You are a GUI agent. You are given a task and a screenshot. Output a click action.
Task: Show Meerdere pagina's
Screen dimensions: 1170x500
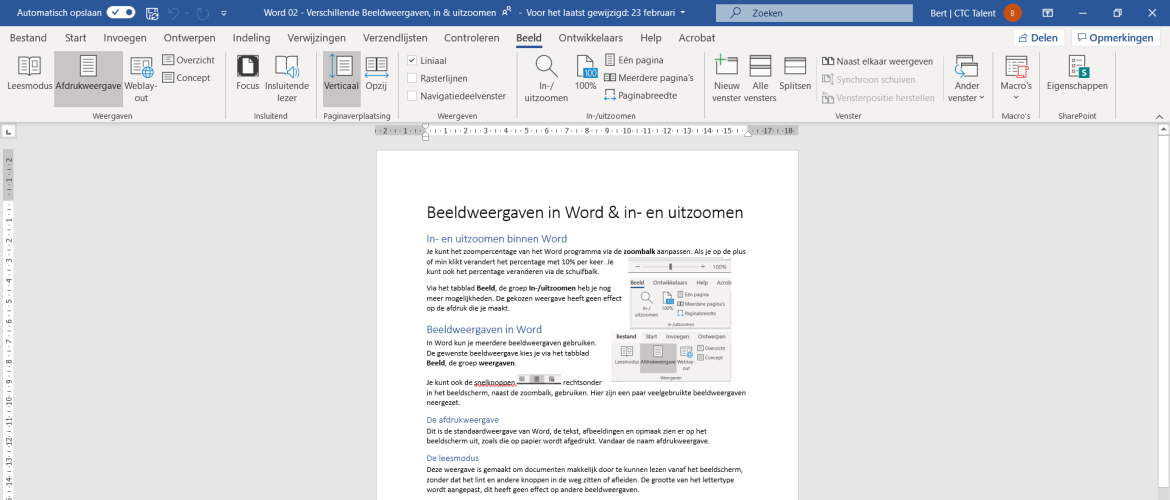point(648,78)
